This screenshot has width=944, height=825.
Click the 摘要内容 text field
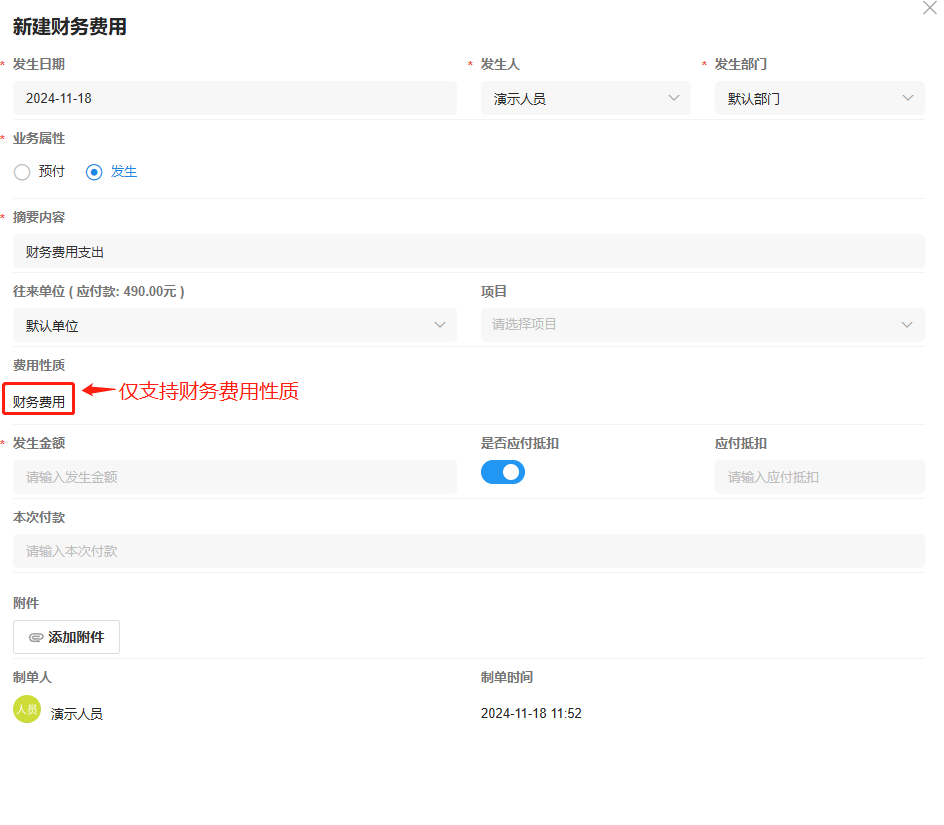468,251
